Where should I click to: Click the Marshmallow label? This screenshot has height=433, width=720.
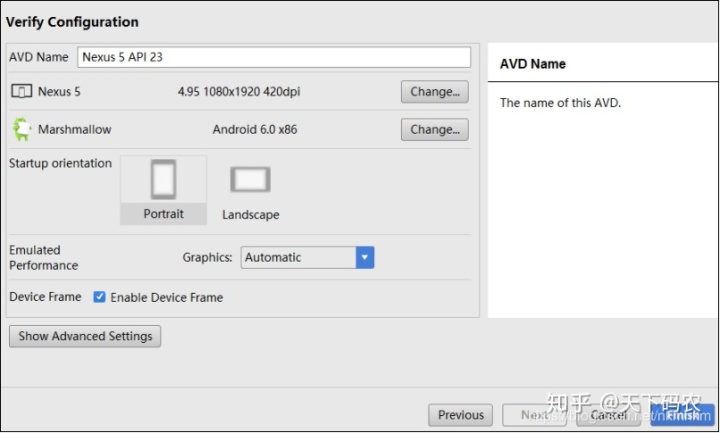[74, 129]
